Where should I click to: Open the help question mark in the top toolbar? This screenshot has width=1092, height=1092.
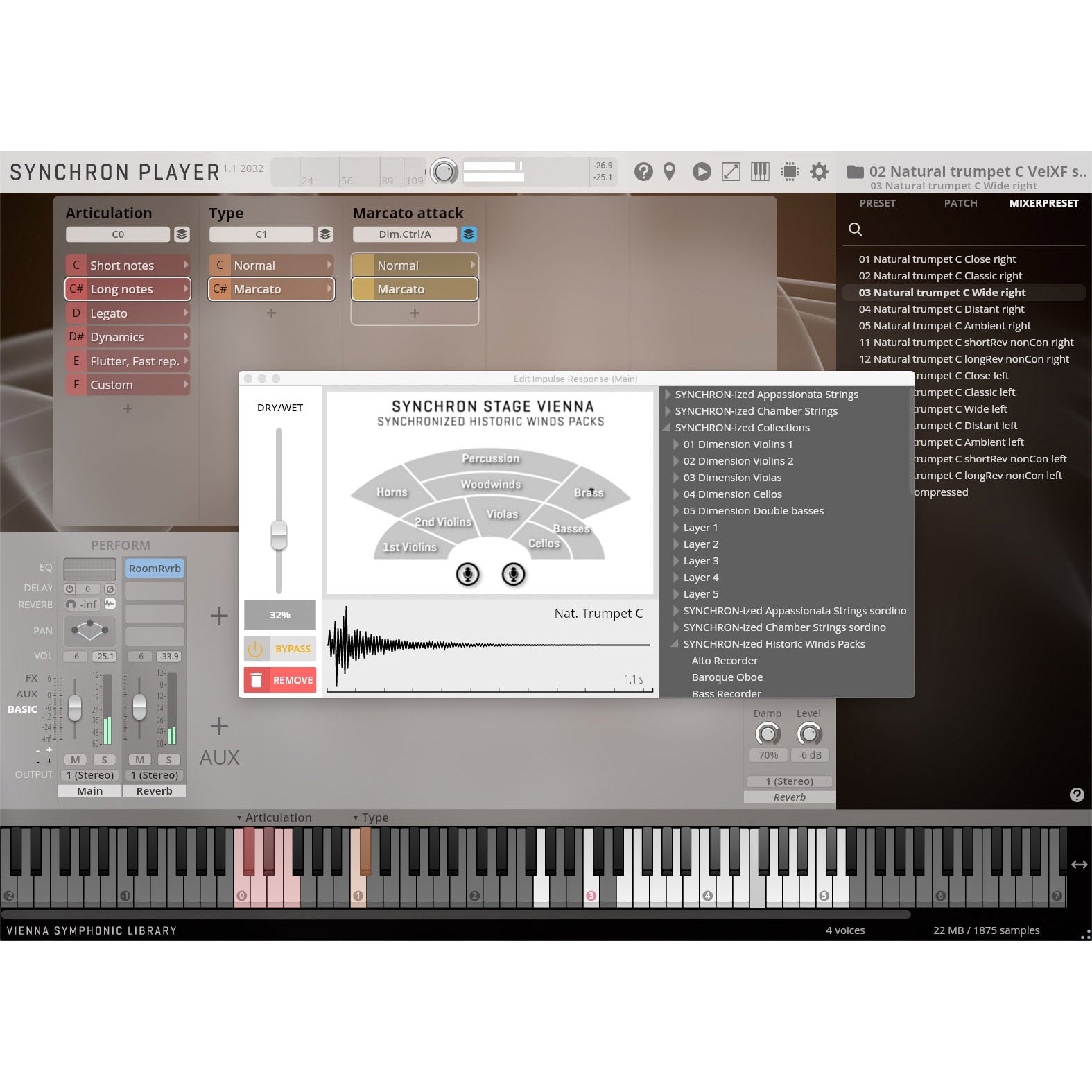[643, 171]
